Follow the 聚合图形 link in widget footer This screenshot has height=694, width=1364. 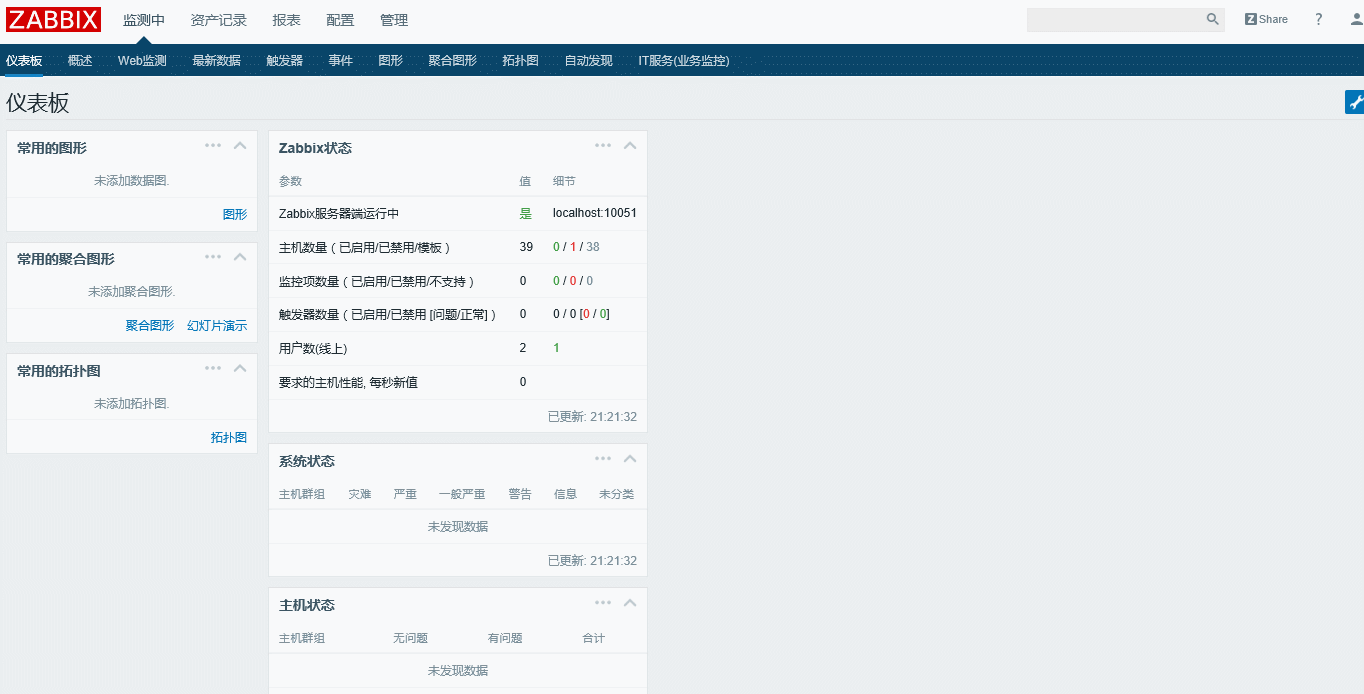click(150, 325)
